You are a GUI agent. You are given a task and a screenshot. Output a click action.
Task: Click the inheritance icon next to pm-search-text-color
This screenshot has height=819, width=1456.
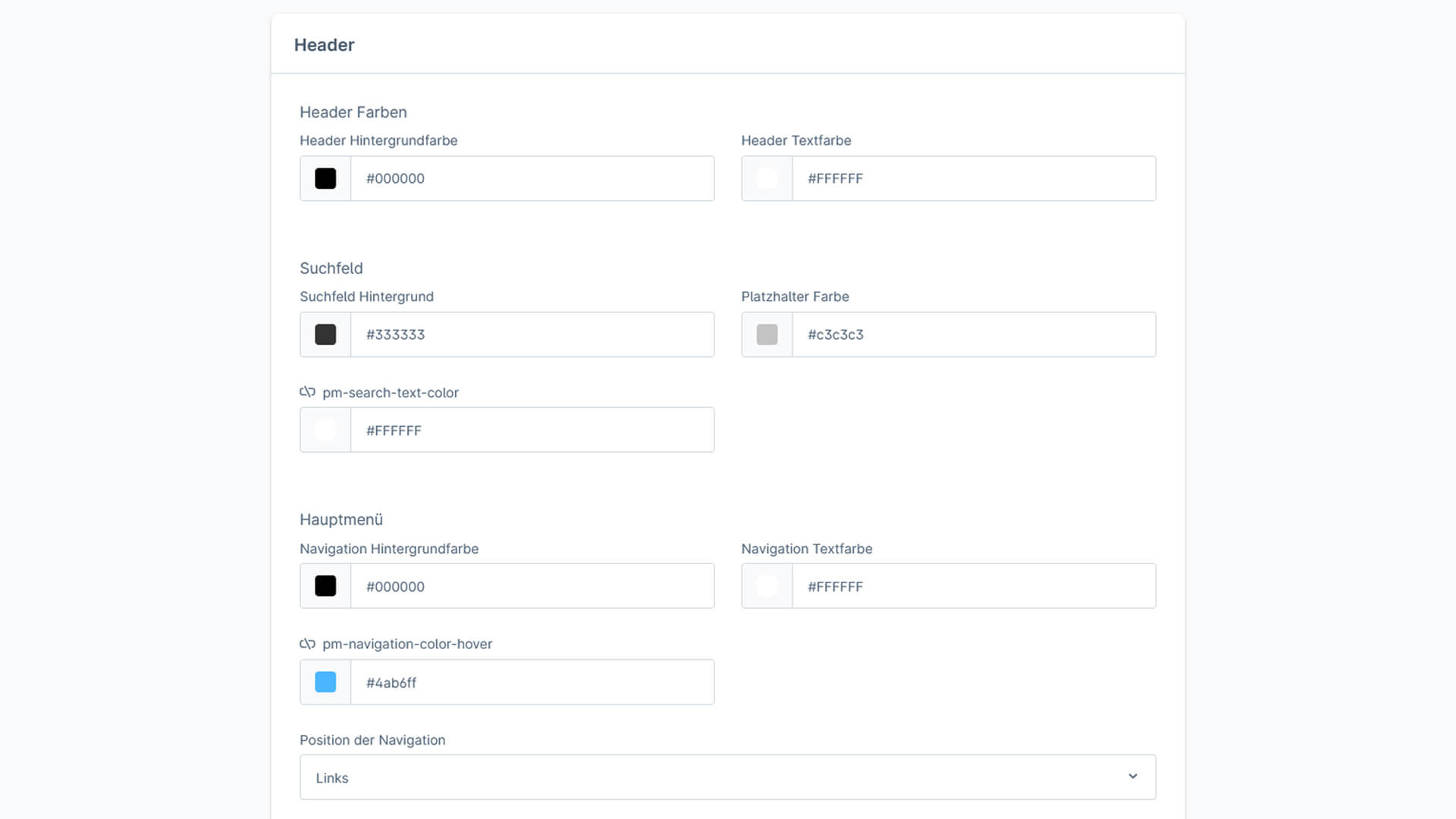coord(307,392)
